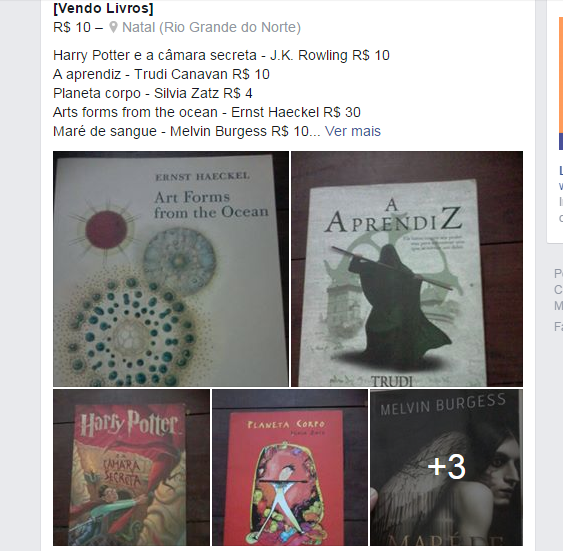Open the Harry Potter Câmara Secreta photo

click(131, 467)
